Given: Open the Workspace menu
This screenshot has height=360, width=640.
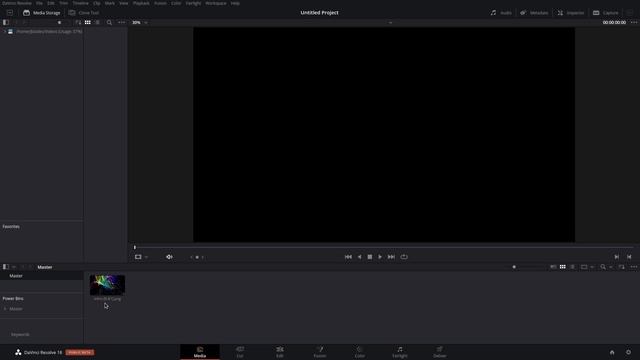Looking at the screenshot, I should pyautogui.click(x=216, y=3).
